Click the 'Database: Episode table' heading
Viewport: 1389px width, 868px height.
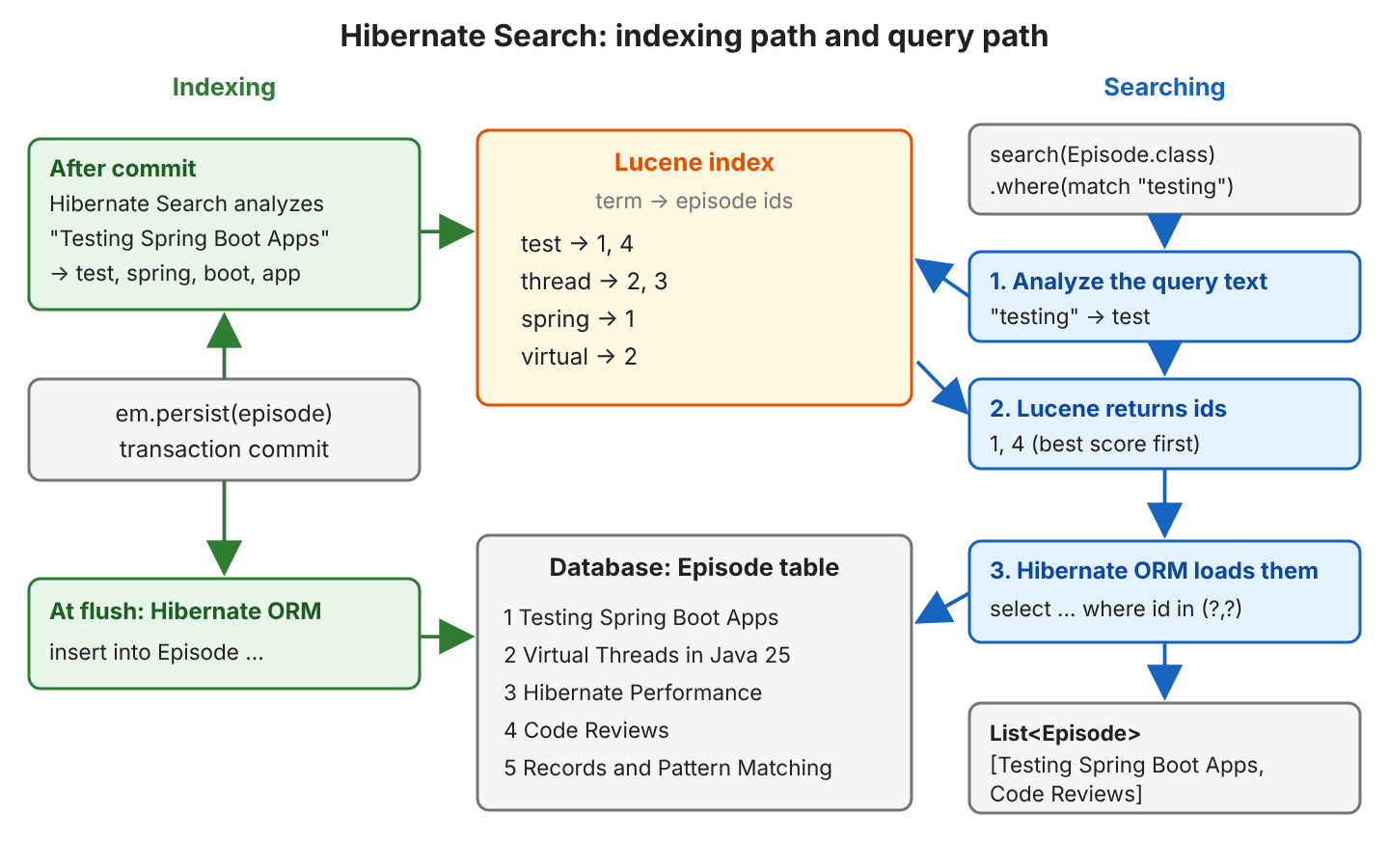694,567
